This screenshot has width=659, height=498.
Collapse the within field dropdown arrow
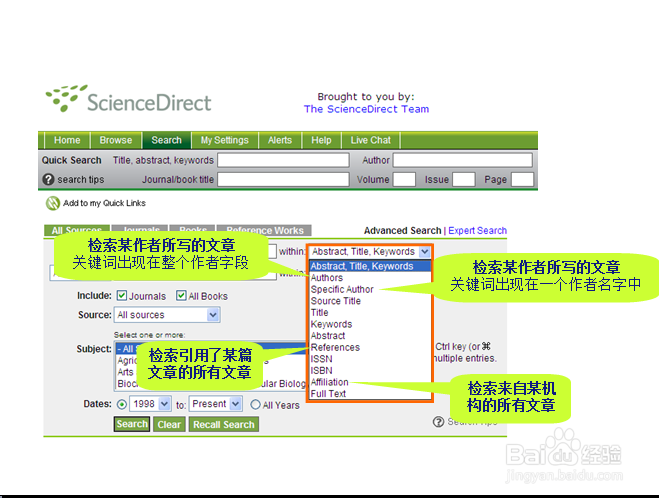(425, 252)
